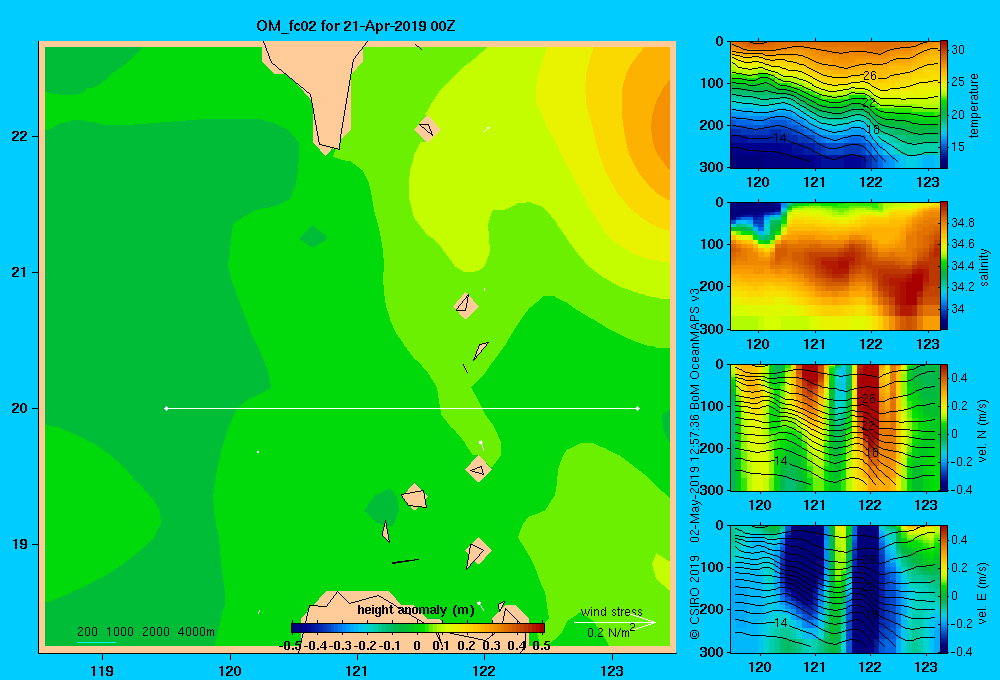Click the '26' isotherm label in the temperature plot
1000x680 pixels.
click(x=870, y=76)
